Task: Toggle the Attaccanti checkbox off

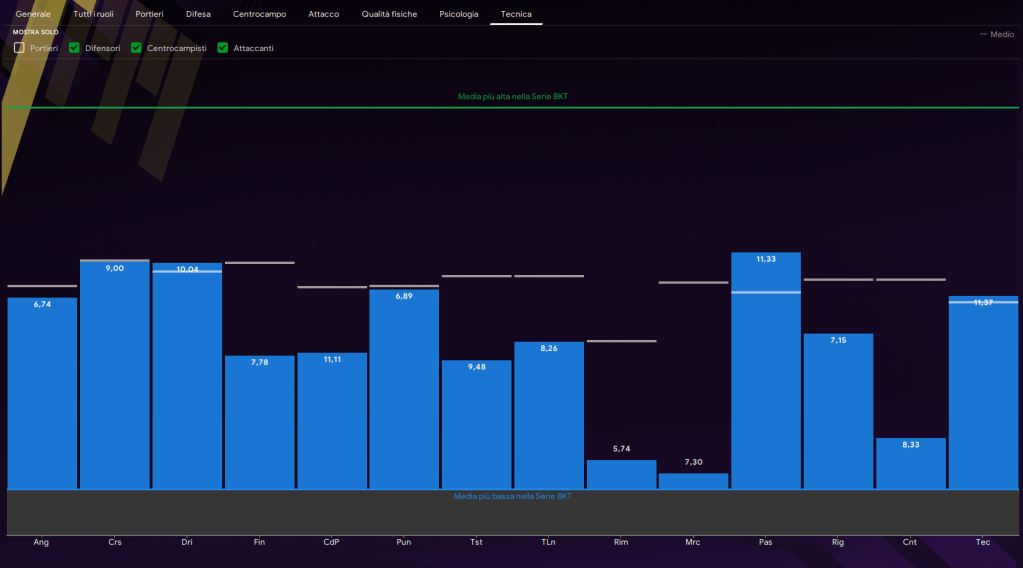Action: [223, 48]
